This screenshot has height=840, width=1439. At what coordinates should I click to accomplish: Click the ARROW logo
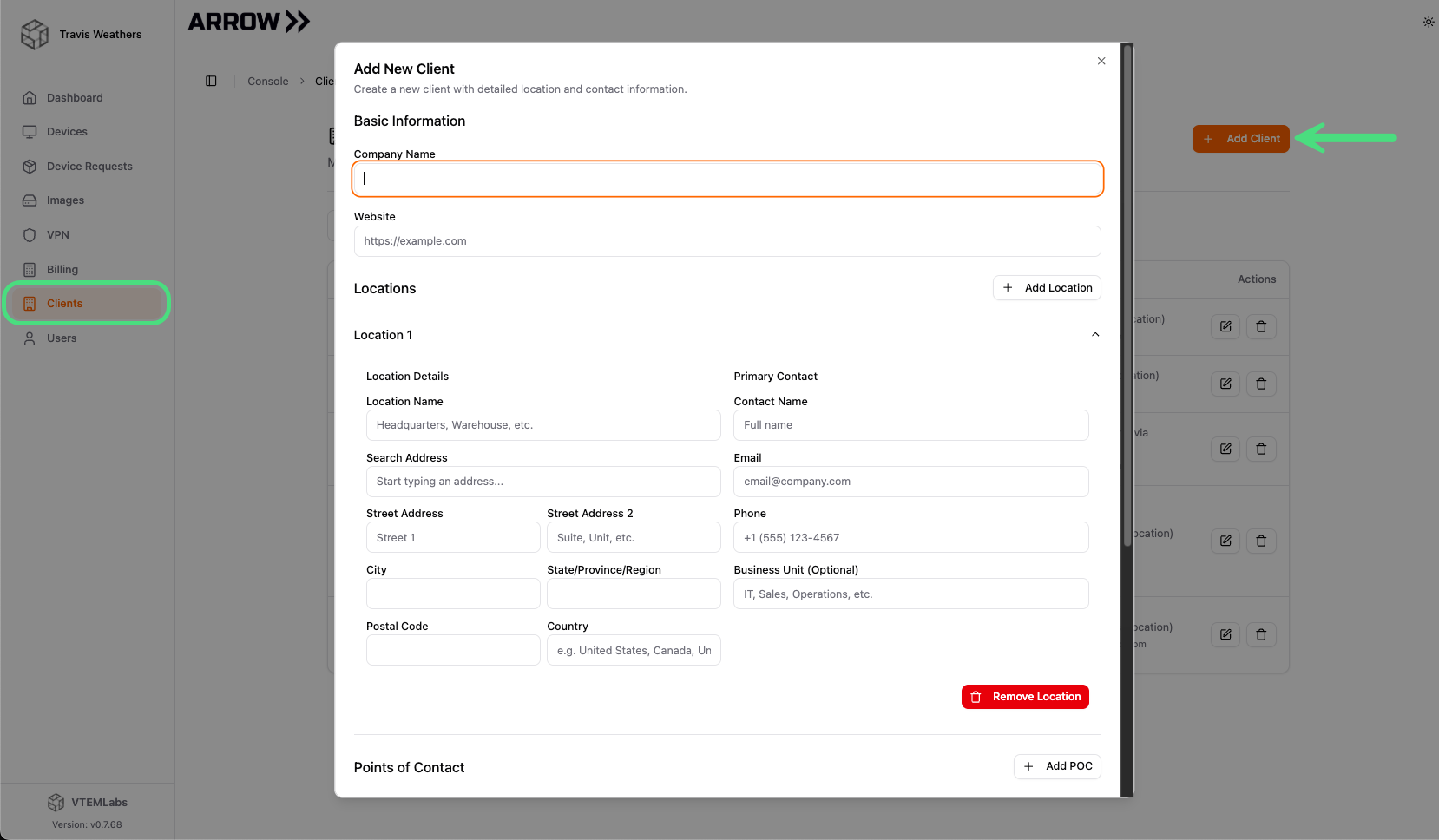(x=249, y=21)
